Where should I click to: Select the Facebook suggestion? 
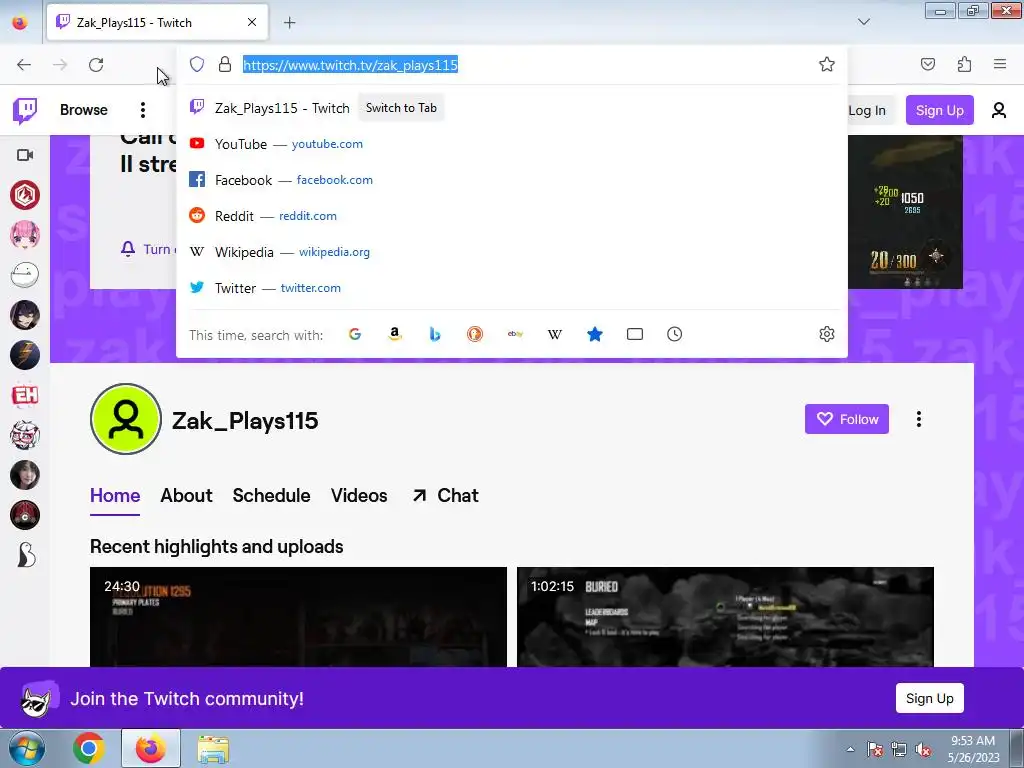point(511,180)
